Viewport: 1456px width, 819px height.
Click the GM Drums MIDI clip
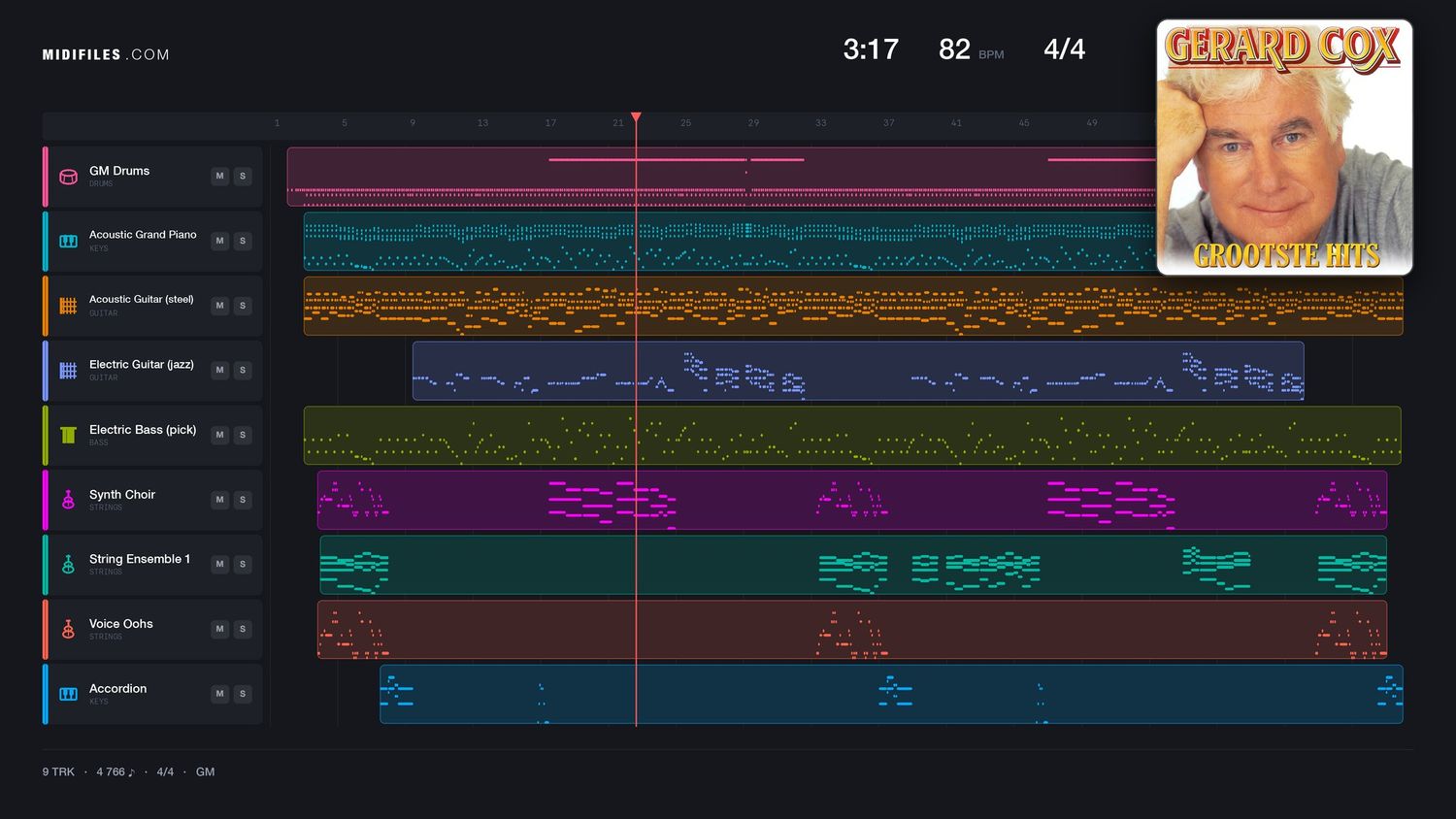click(721, 177)
